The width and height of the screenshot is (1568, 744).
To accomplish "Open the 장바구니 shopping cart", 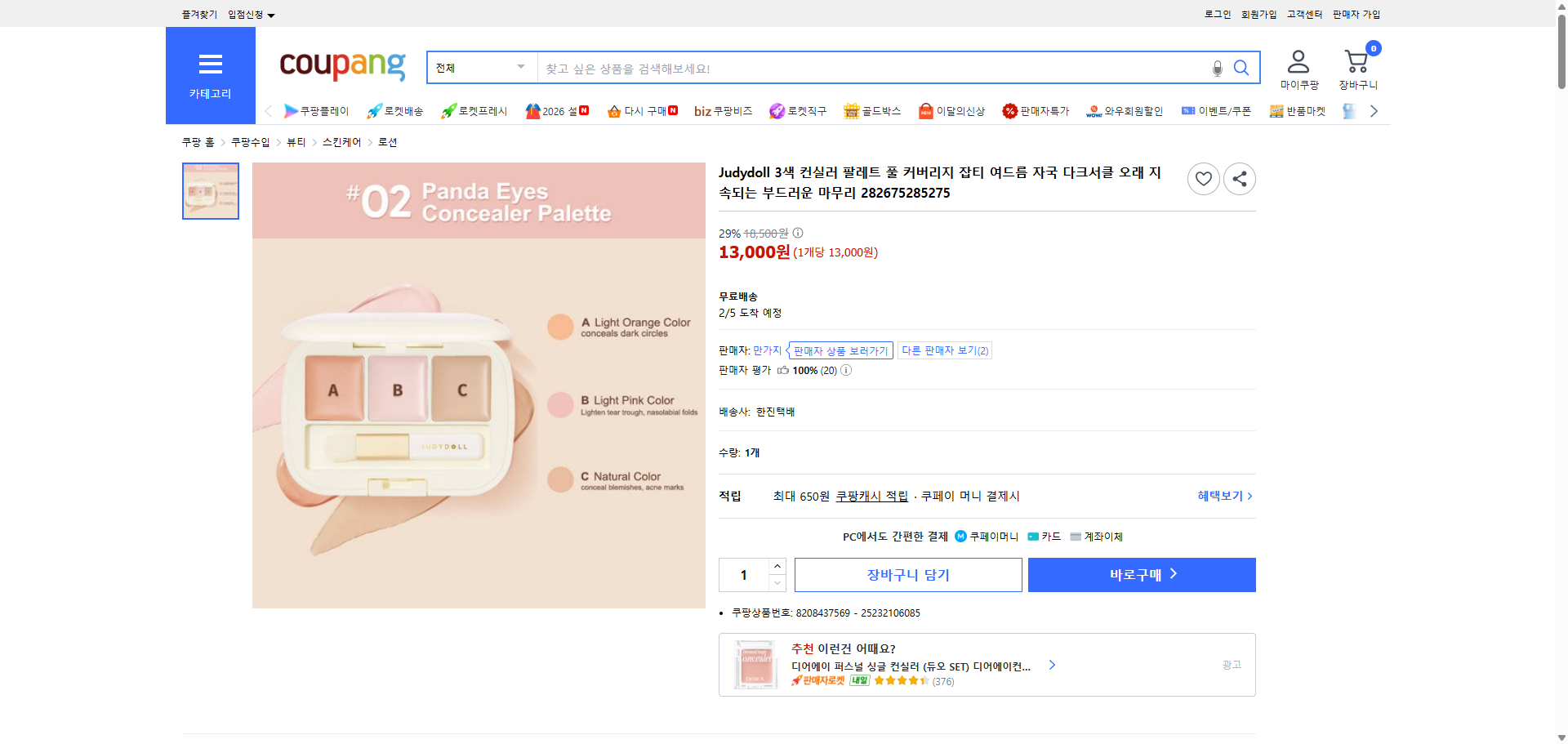I will [1356, 65].
